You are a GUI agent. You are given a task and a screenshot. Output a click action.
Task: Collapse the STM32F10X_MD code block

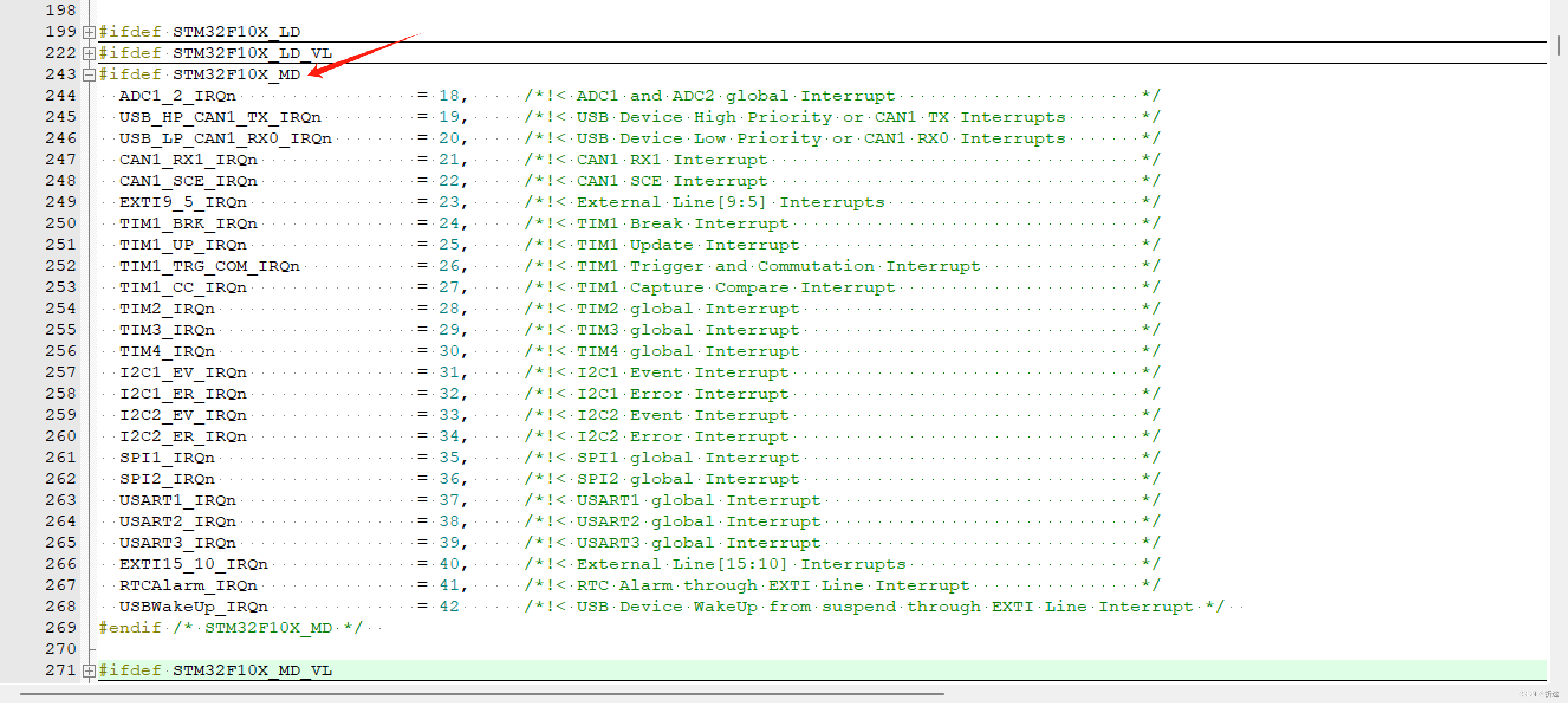[x=89, y=74]
